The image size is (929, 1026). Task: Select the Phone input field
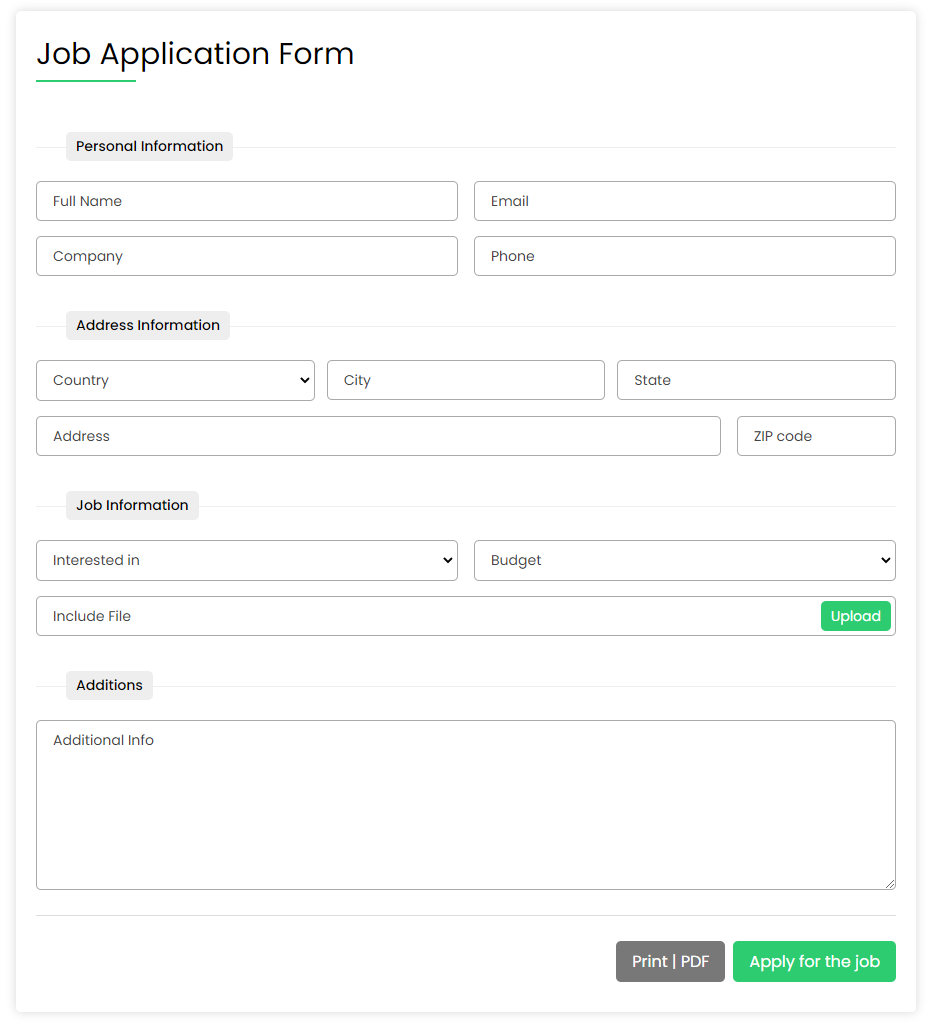point(684,256)
